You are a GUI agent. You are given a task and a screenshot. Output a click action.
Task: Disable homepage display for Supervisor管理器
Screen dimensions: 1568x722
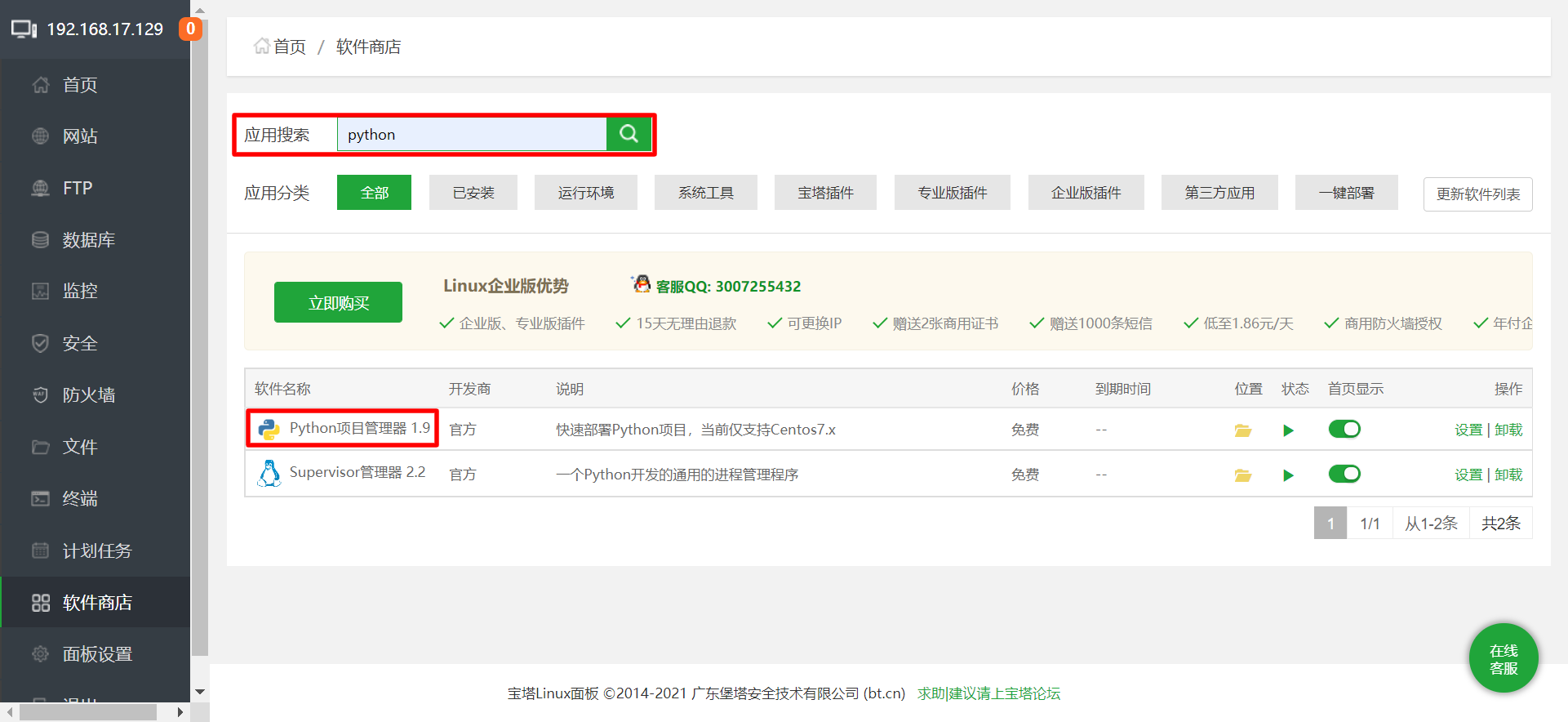(1344, 475)
